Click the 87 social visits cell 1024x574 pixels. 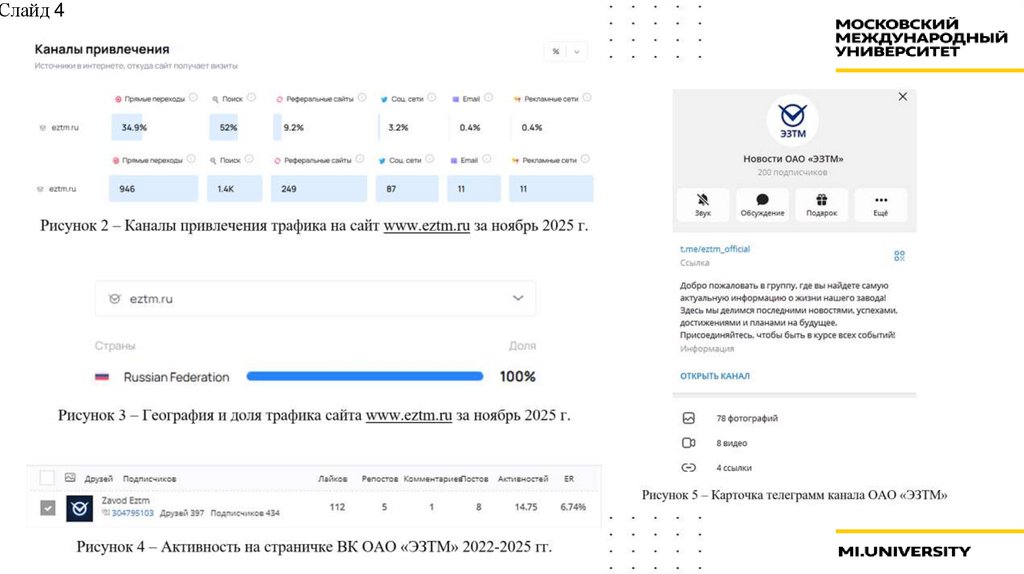pyautogui.click(x=407, y=189)
